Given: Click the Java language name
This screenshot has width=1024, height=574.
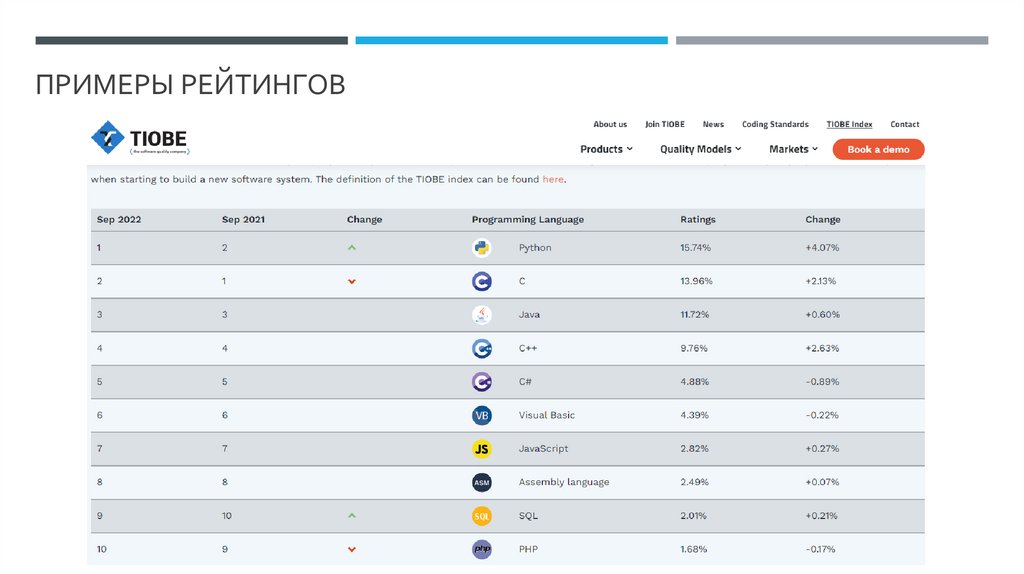Looking at the screenshot, I should click(x=529, y=315).
